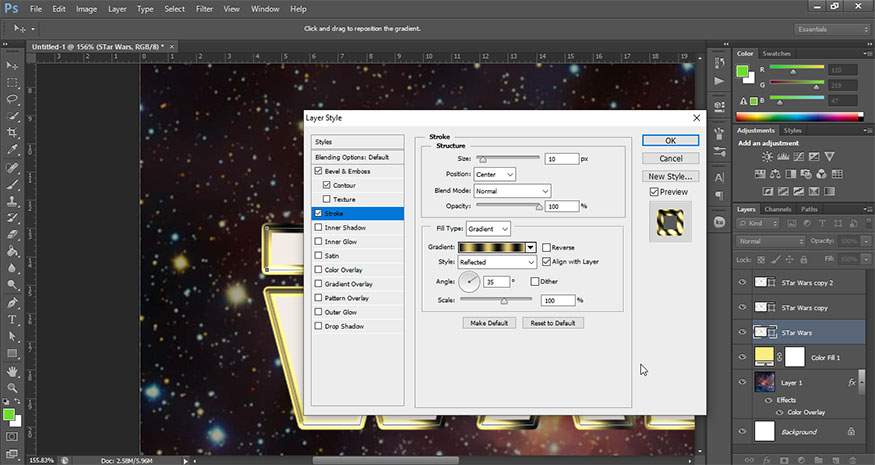Click the lock icon on Background layer
Viewport: 875px width, 465px height.
click(851, 432)
